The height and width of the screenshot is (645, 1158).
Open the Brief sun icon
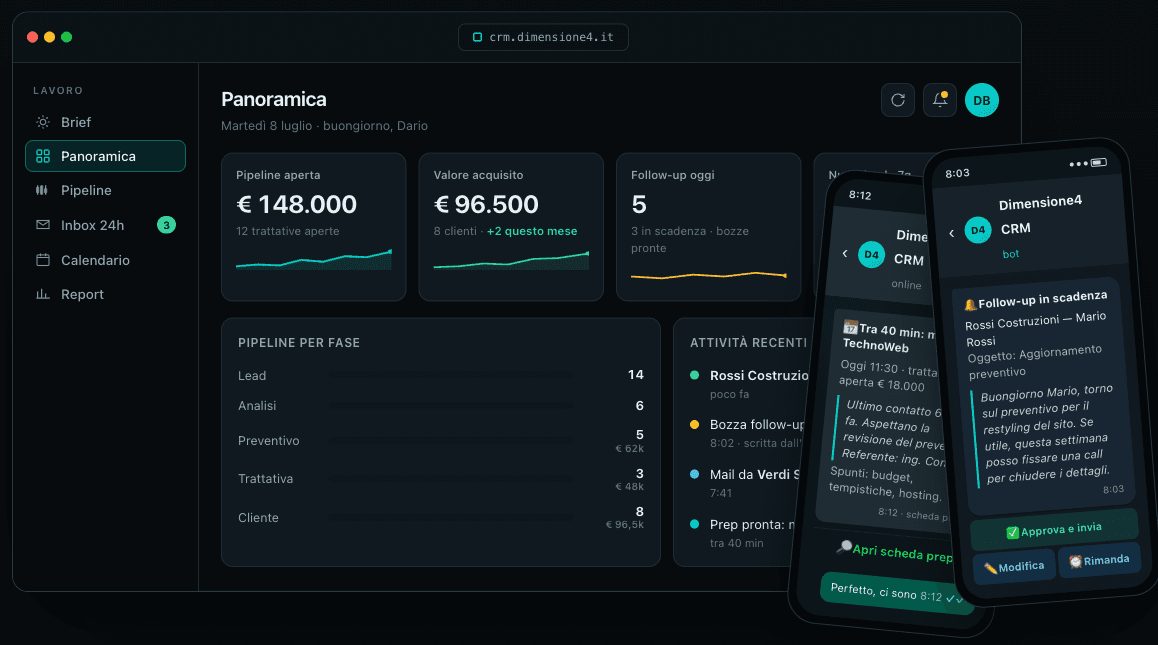click(43, 122)
